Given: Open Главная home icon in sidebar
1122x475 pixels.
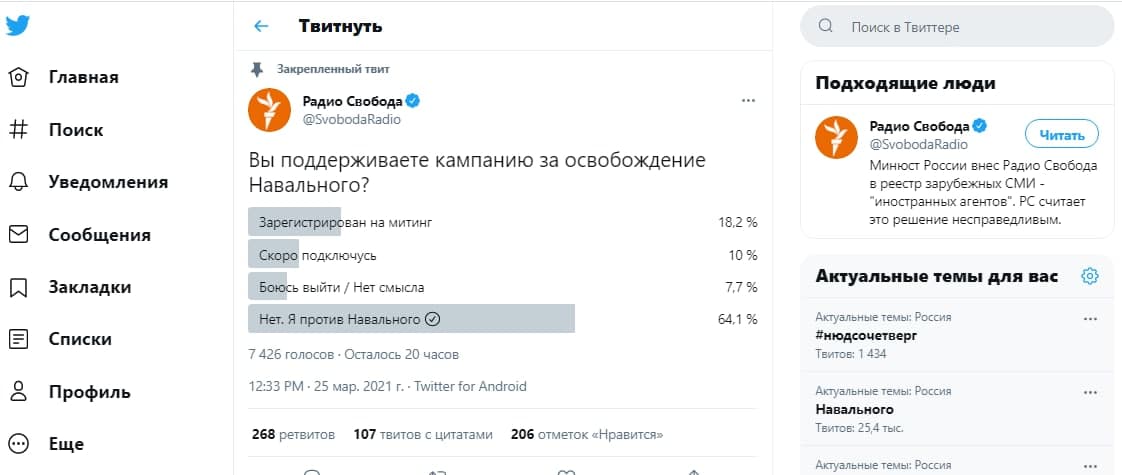Looking at the screenshot, I should pos(18,77).
